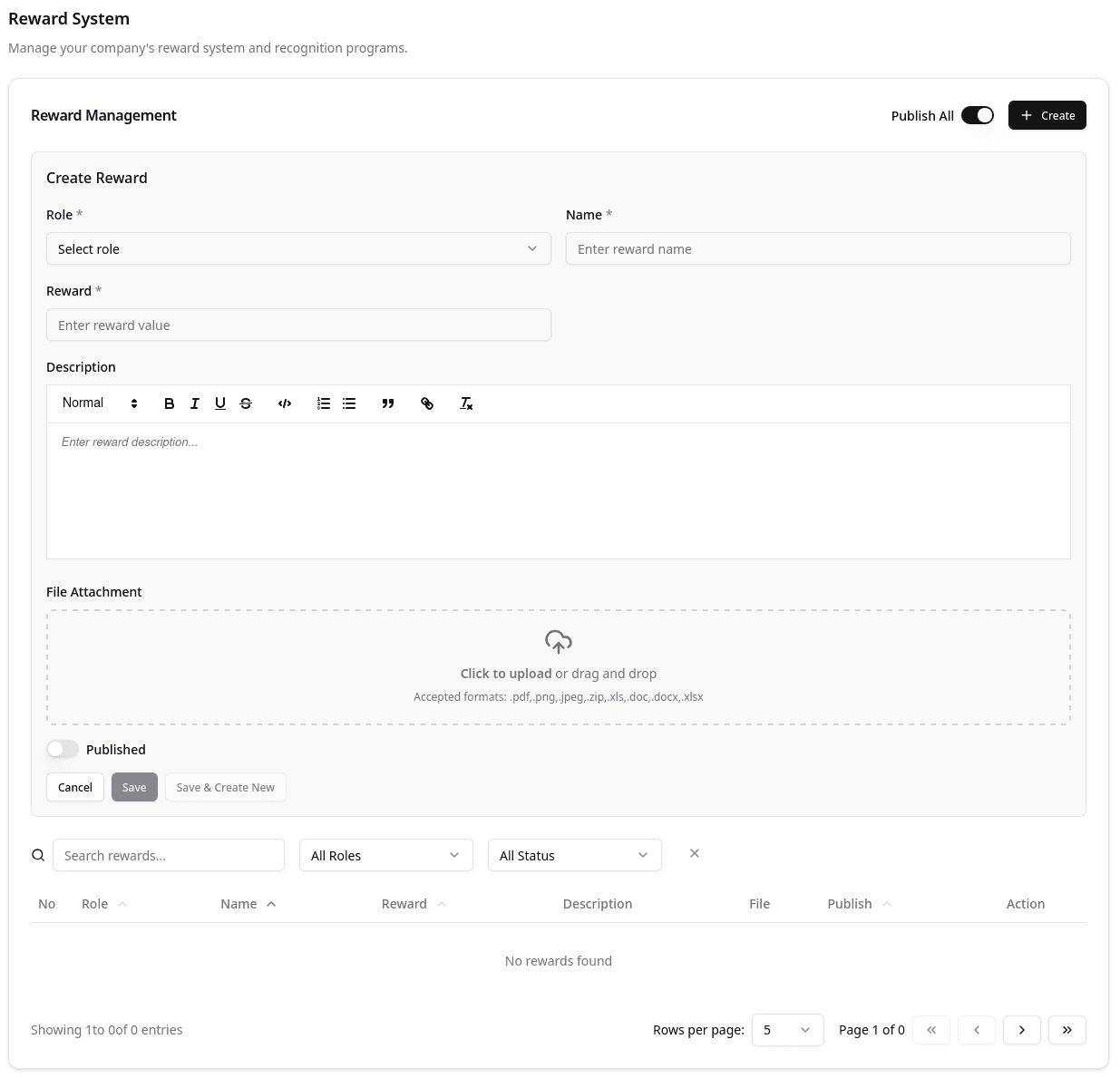Click Save & Create New
Screen dimensions: 1120x1078
(x=226, y=787)
